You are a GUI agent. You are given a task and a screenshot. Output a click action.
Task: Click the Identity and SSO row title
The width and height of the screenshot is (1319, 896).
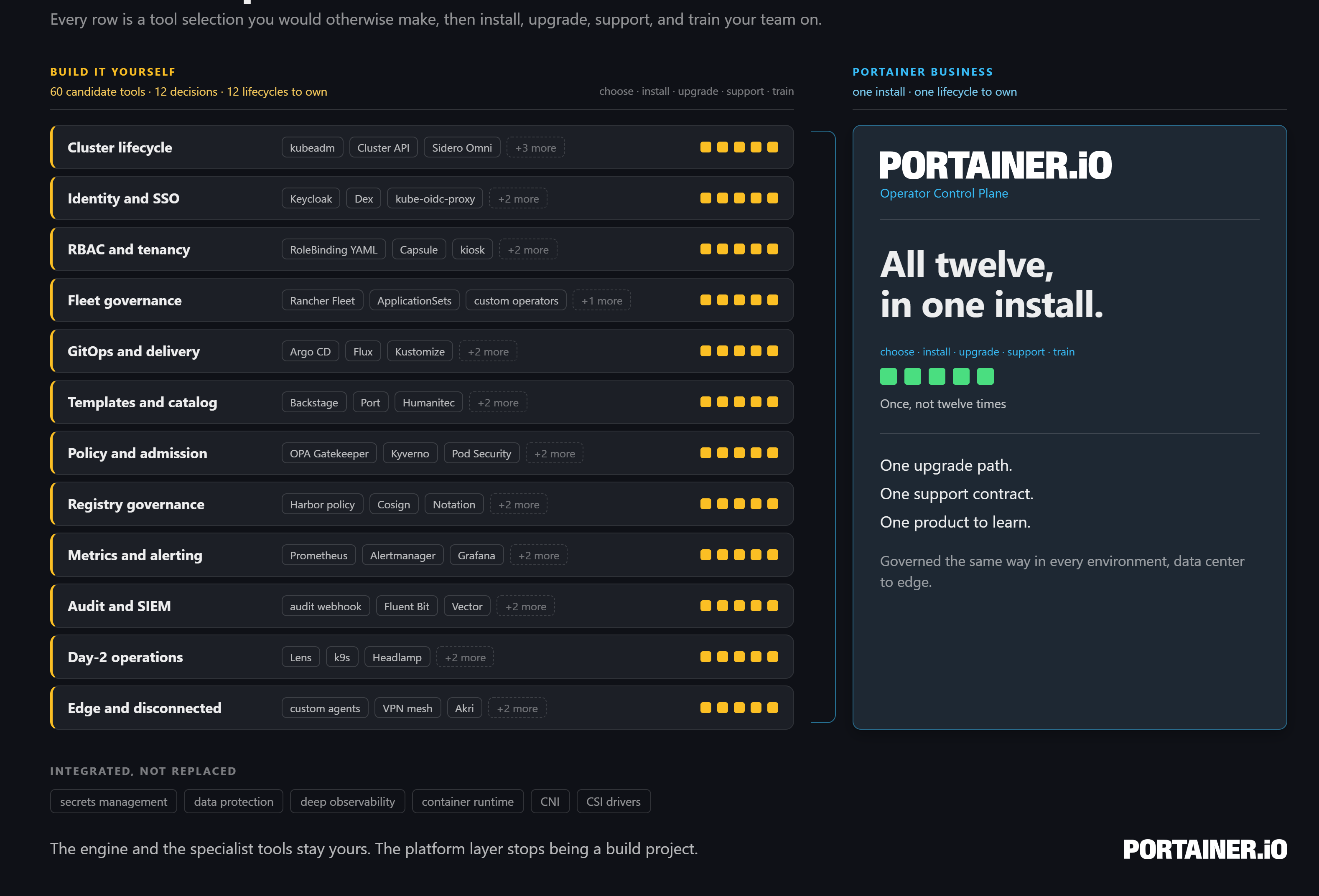point(123,198)
